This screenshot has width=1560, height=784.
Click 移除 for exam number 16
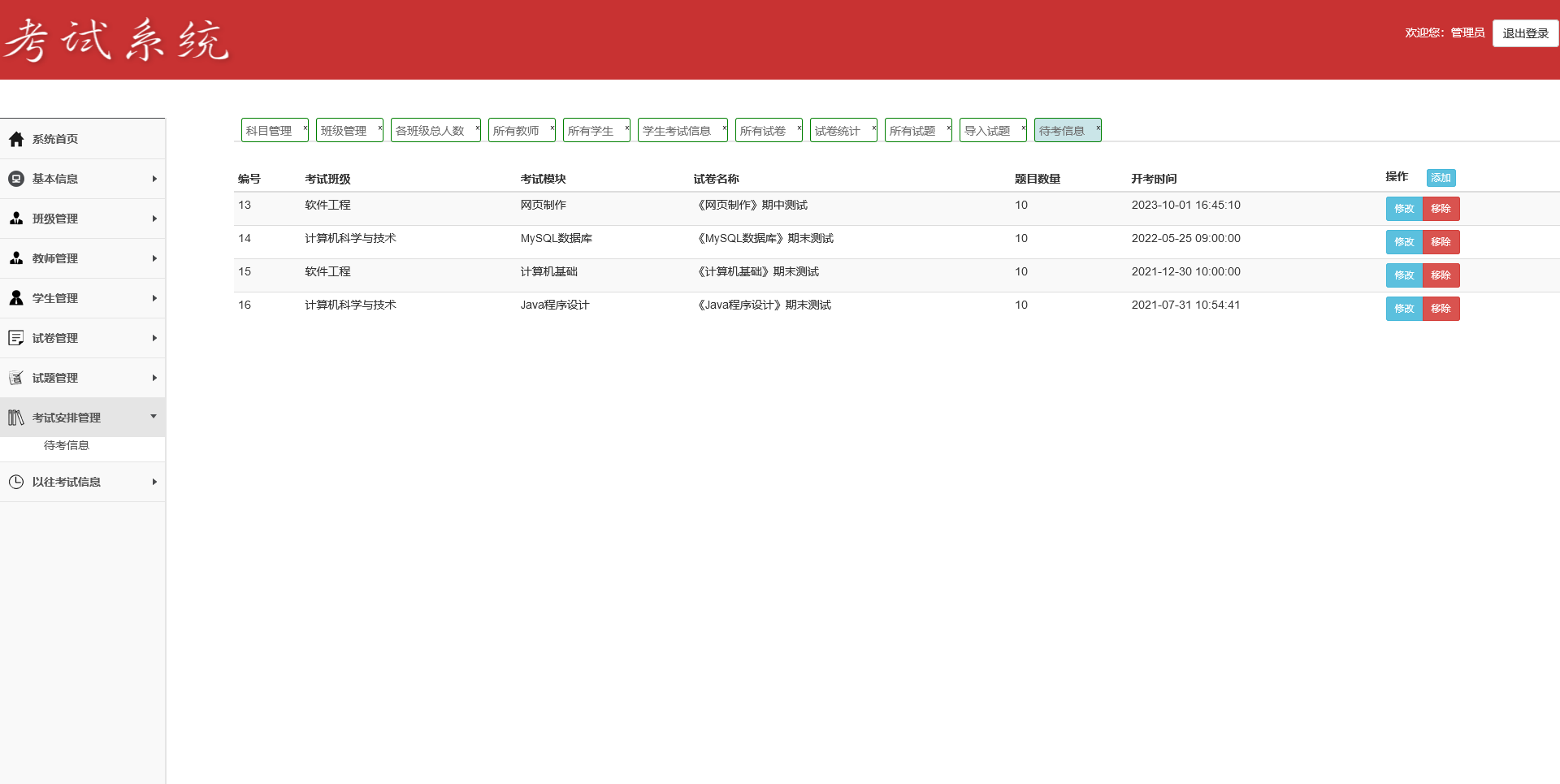[x=1441, y=309]
